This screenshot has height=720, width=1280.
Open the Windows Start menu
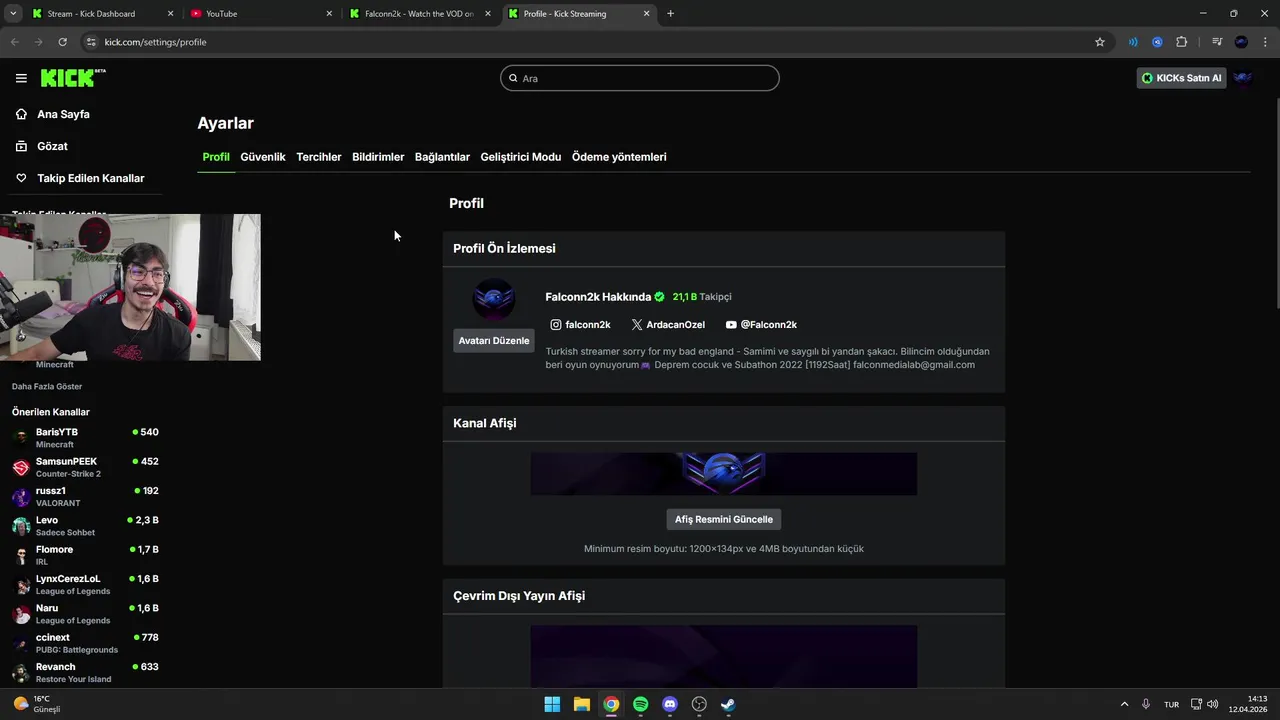[x=552, y=704]
